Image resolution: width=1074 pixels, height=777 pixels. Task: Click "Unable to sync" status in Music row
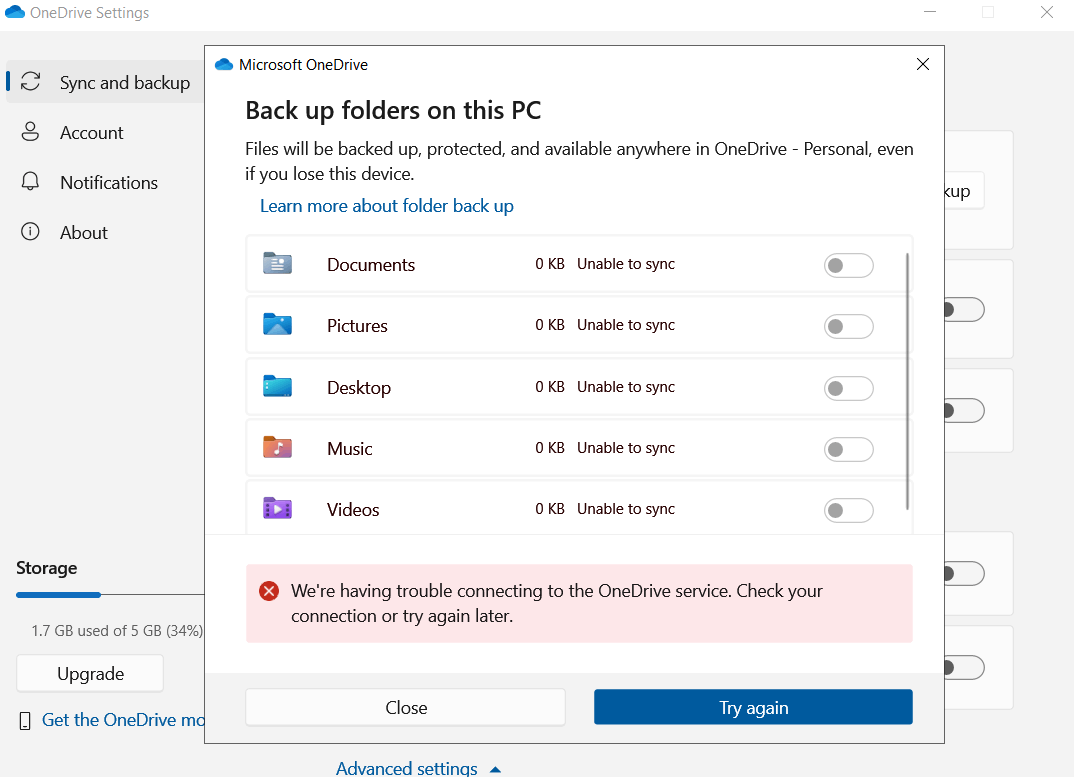(625, 447)
